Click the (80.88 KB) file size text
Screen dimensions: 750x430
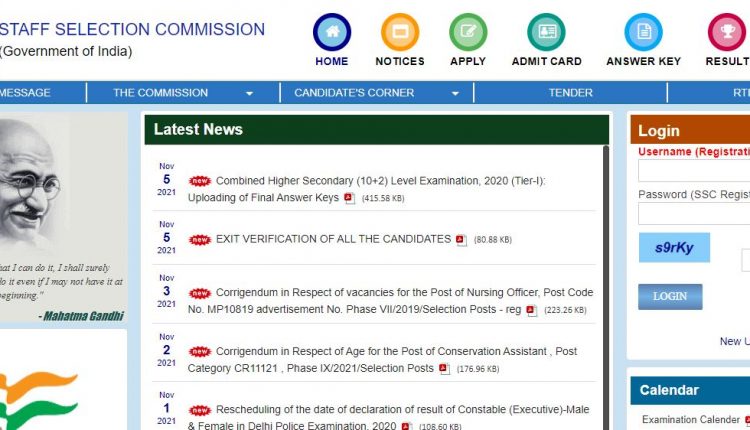[493, 240]
